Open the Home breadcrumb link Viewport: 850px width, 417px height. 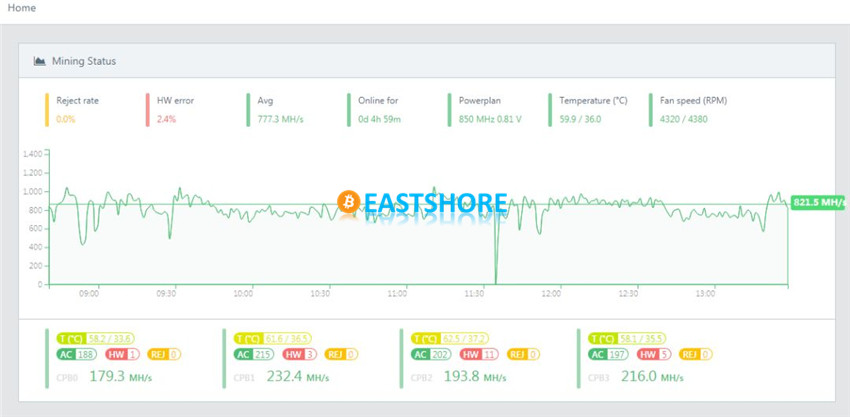pyautogui.click(x=22, y=8)
